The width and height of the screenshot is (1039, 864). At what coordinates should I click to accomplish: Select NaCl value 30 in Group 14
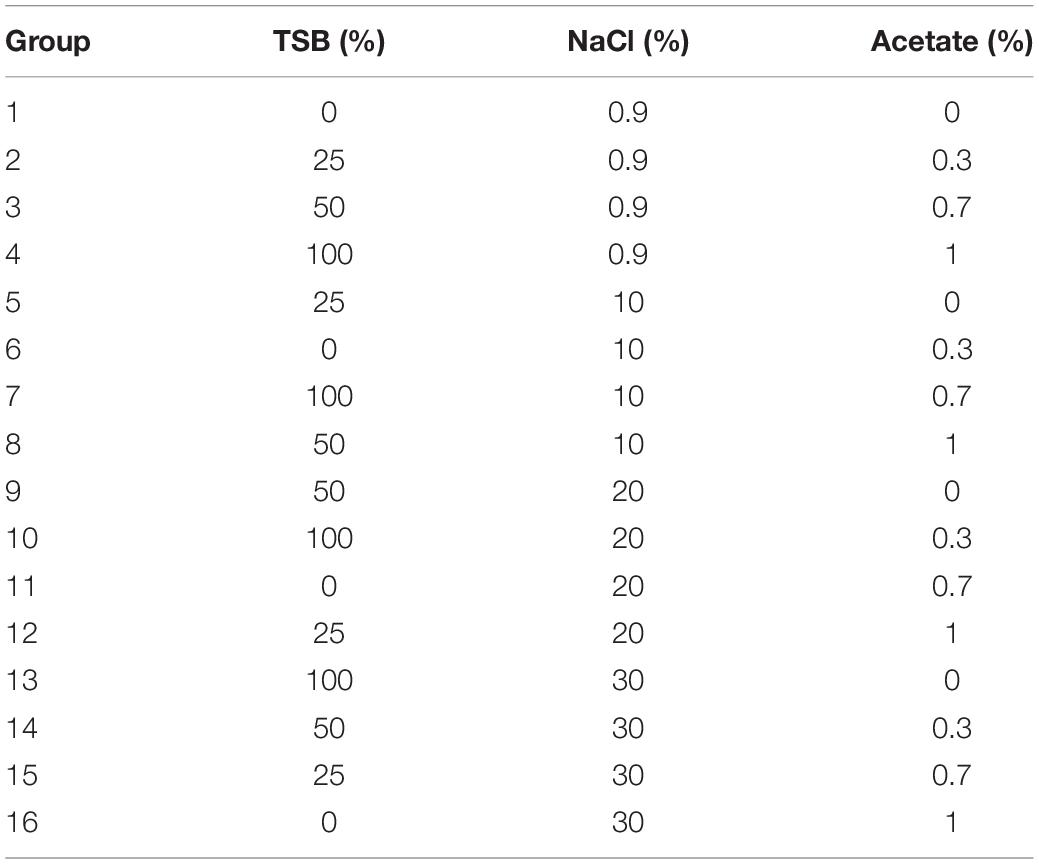point(628,728)
